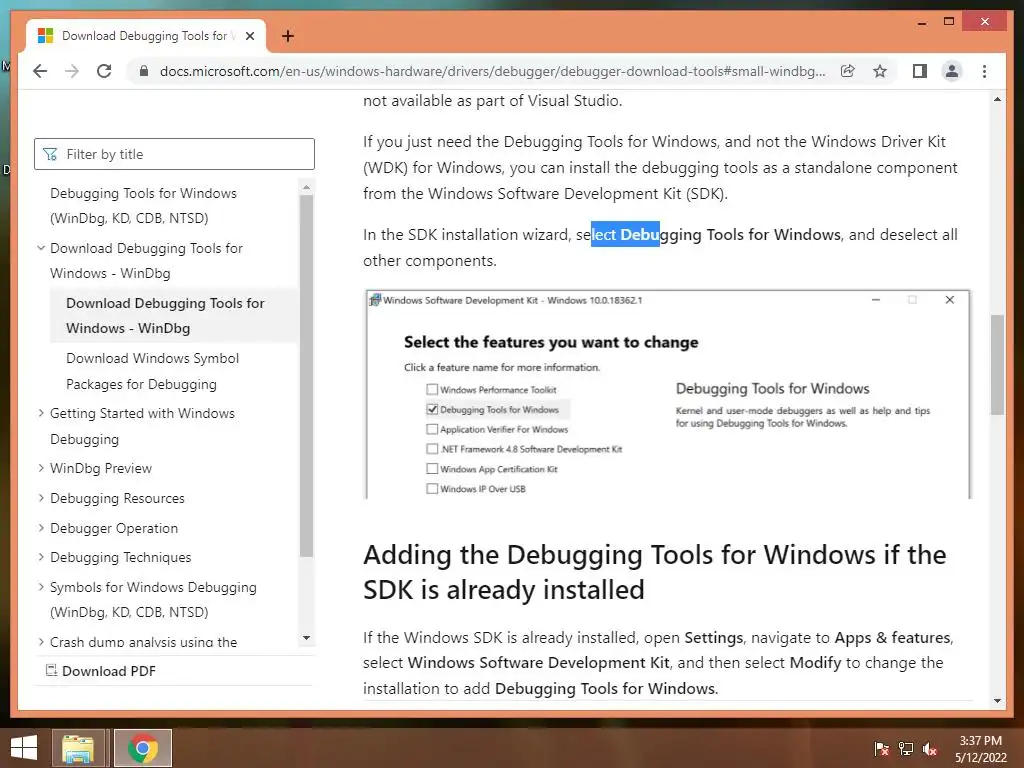Viewport: 1024px width, 768px height.
Task: Minimize the Chrome window
Action: tap(922, 22)
